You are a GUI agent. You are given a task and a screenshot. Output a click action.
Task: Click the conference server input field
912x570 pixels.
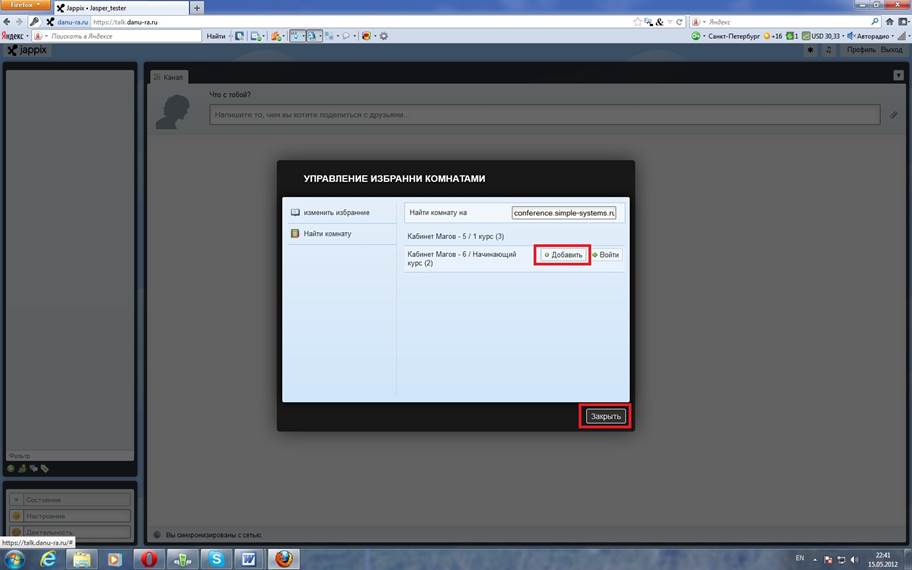(x=564, y=213)
